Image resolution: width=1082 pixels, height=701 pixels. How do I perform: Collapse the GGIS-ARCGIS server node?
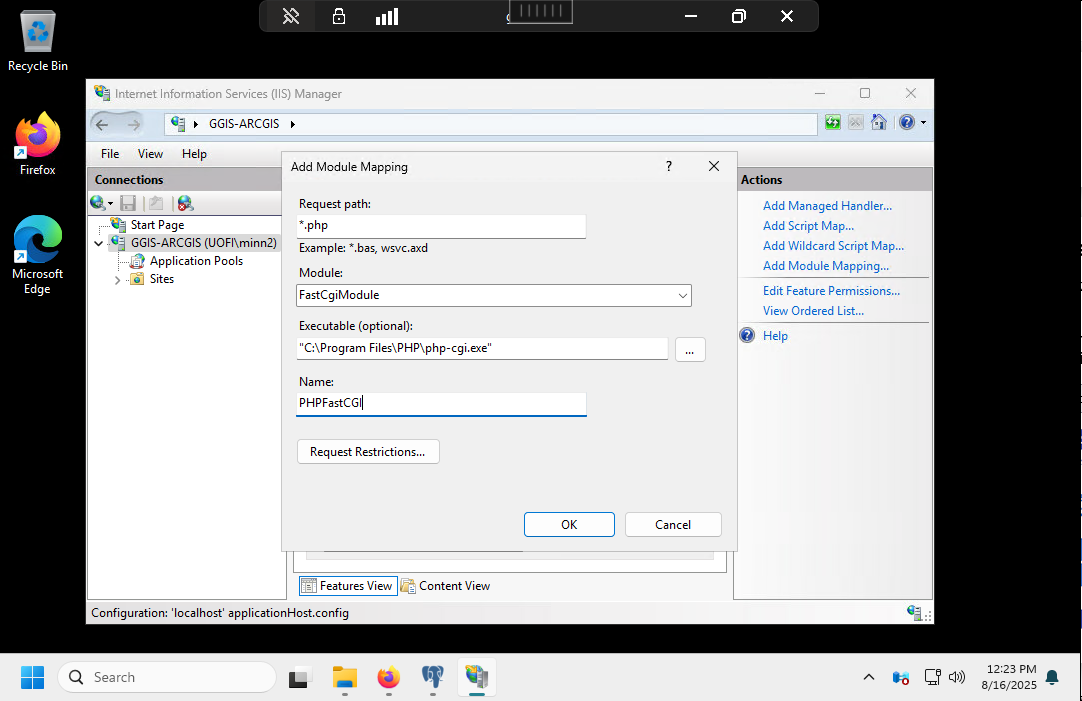pos(98,243)
